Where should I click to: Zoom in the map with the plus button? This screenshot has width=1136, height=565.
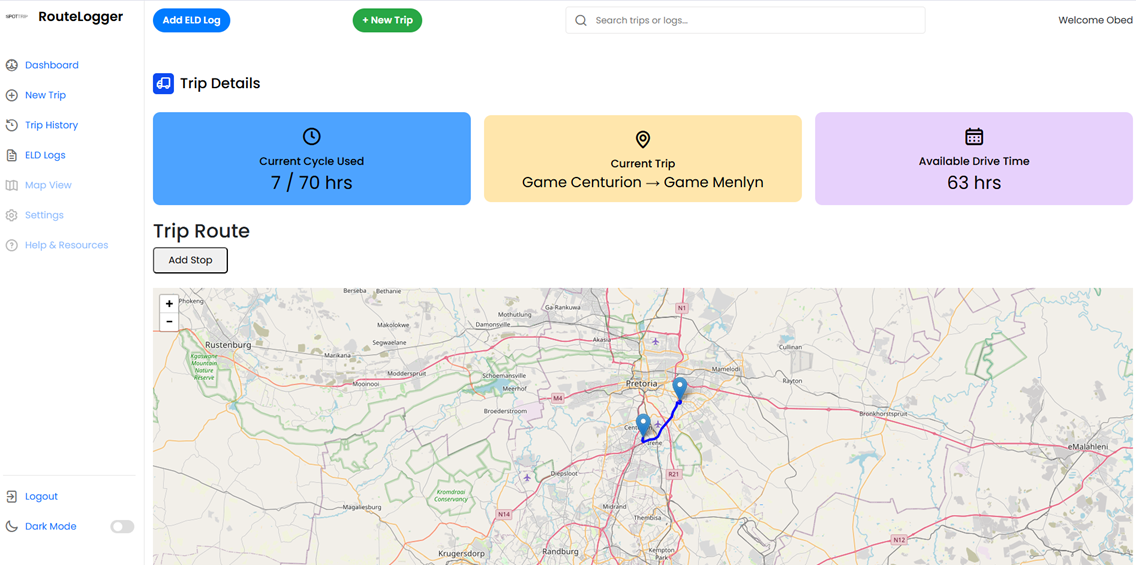(x=169, y=304)
